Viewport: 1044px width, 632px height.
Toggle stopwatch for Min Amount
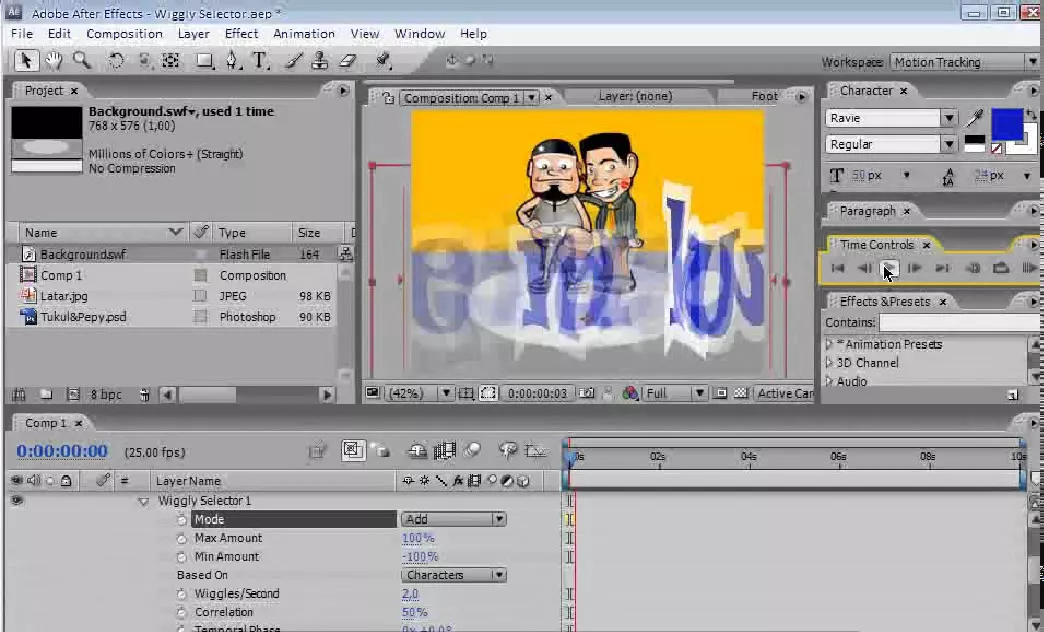pos(182,557)
